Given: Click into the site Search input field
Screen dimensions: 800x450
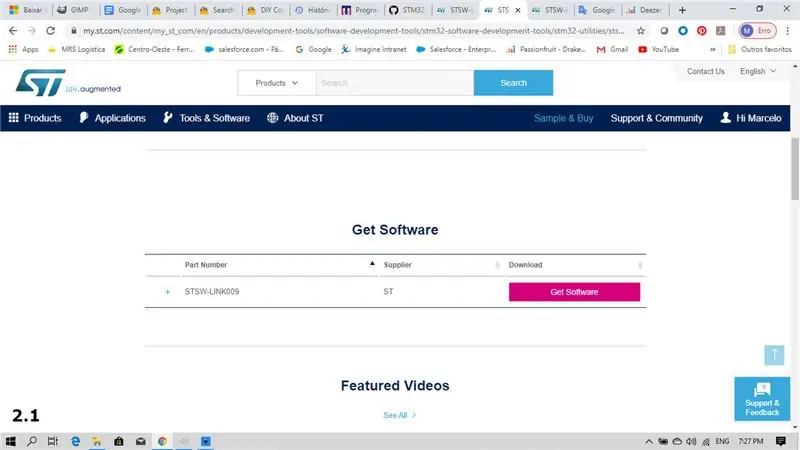Looking at the screenshot, I should [x=395, y=83].
